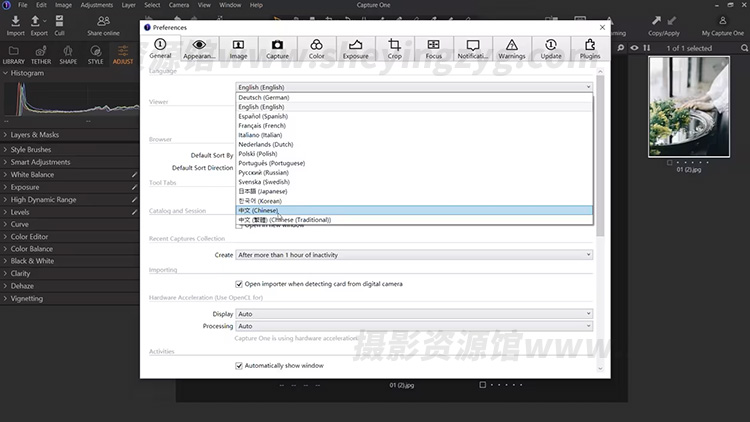Select the Focus preferences icon
Screen dimensions: 750x422
tap(433, 49)
